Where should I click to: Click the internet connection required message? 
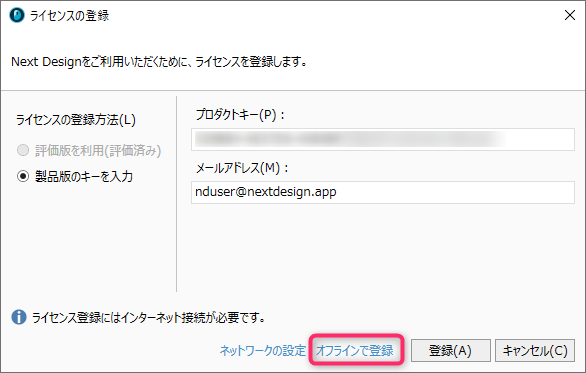149,318
